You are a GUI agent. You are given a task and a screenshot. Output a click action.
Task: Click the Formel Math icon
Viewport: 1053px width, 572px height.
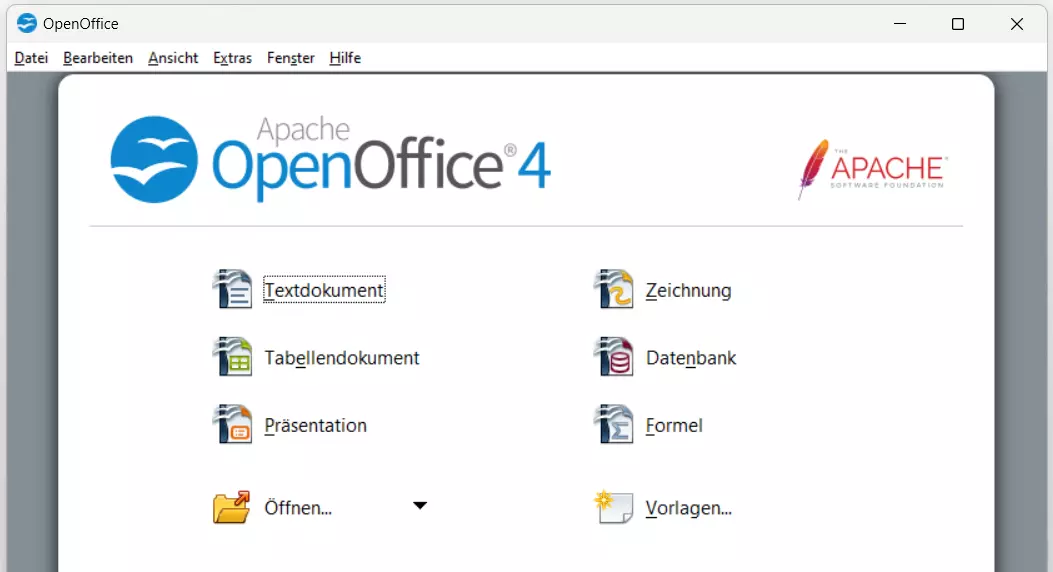(x=614, y=424)
